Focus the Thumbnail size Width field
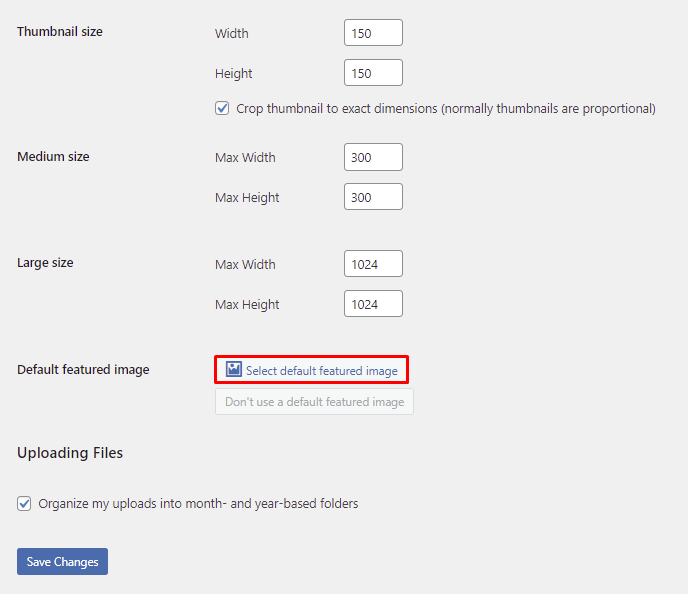The width and height of the screenshot is (688, 594). point(373,33)
